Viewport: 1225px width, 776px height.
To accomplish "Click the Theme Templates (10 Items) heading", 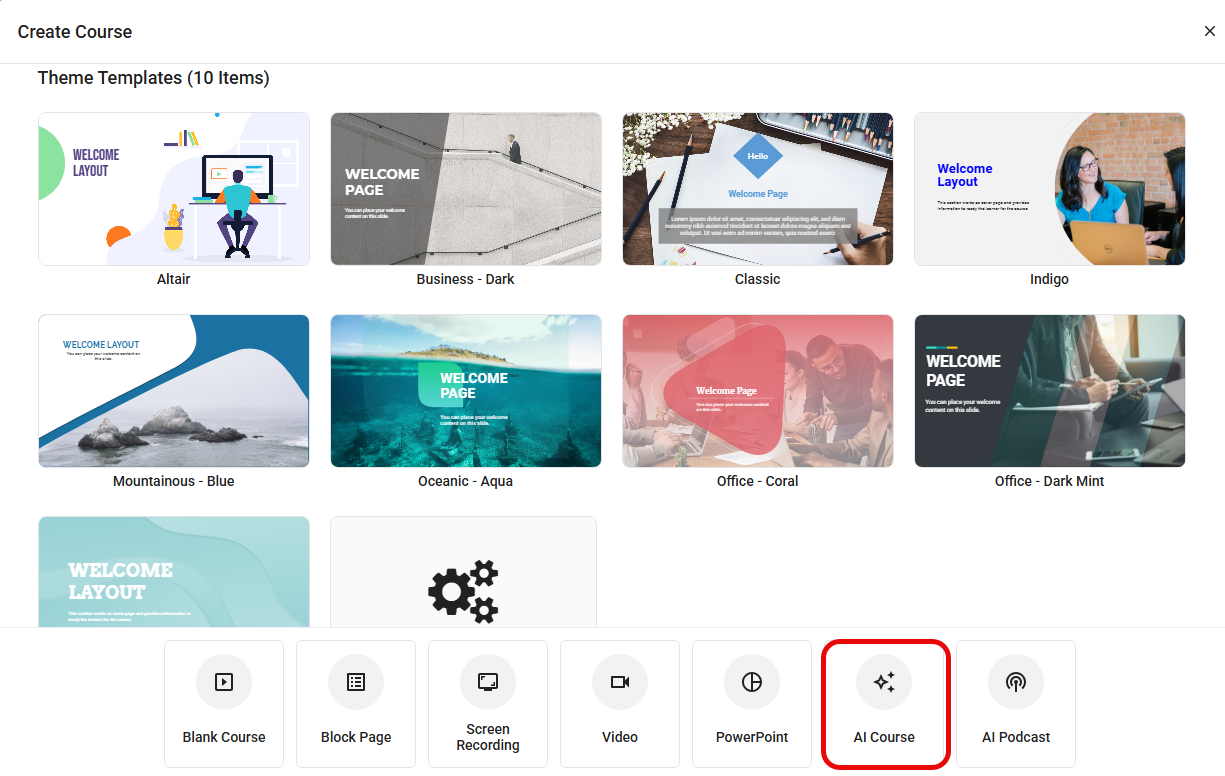I will pyautogui.click(x=154, y=78).
